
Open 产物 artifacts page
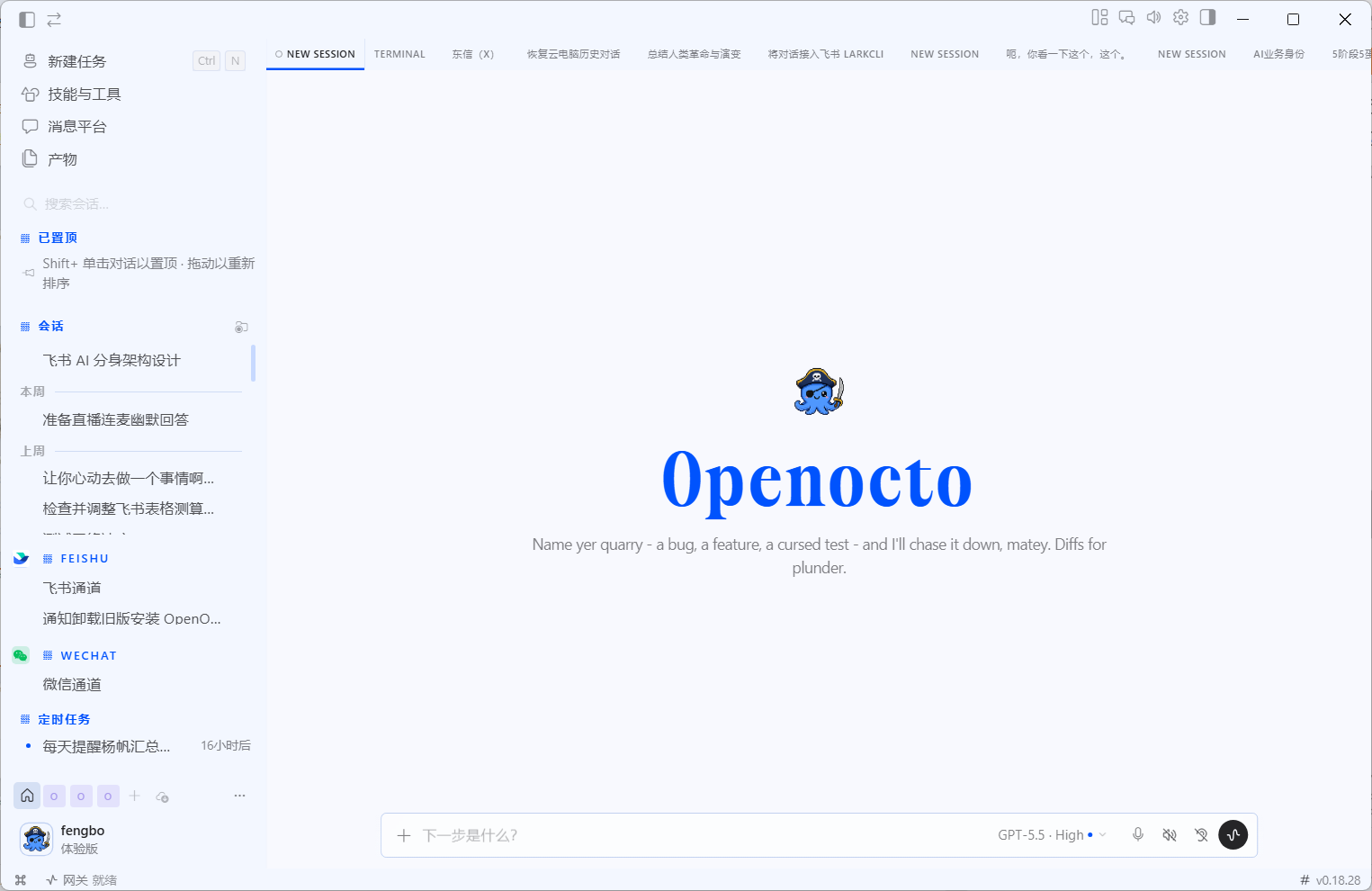133,159
